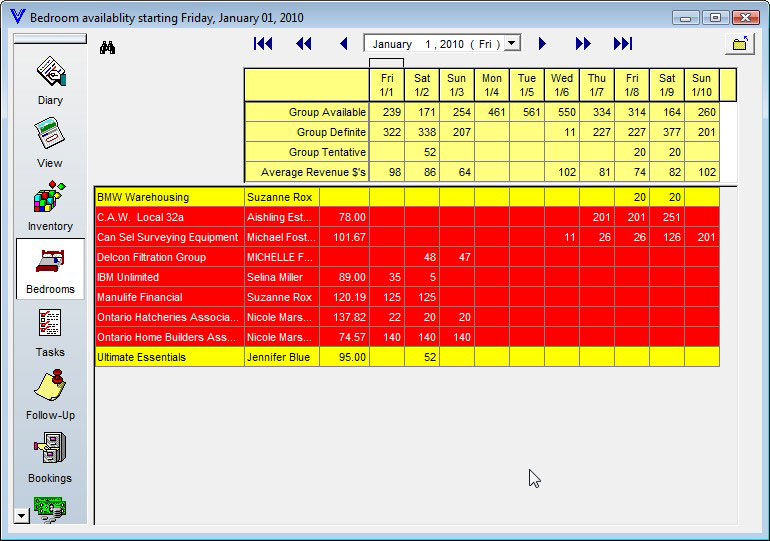
Task: Click the binoculars search icon
Action: coord(109,46)
